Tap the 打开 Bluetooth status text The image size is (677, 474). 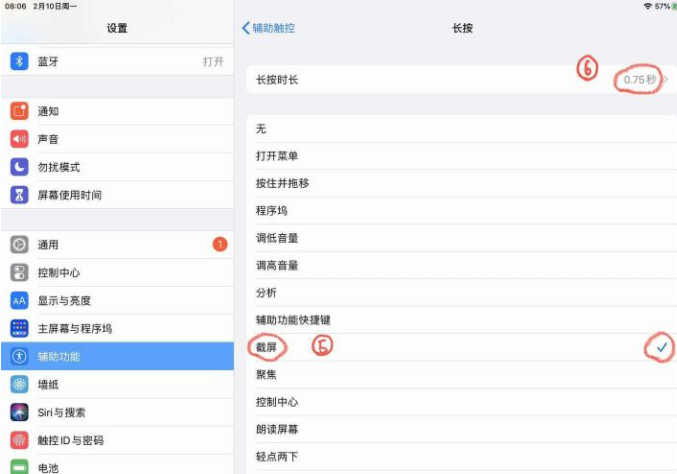[213, 62]
